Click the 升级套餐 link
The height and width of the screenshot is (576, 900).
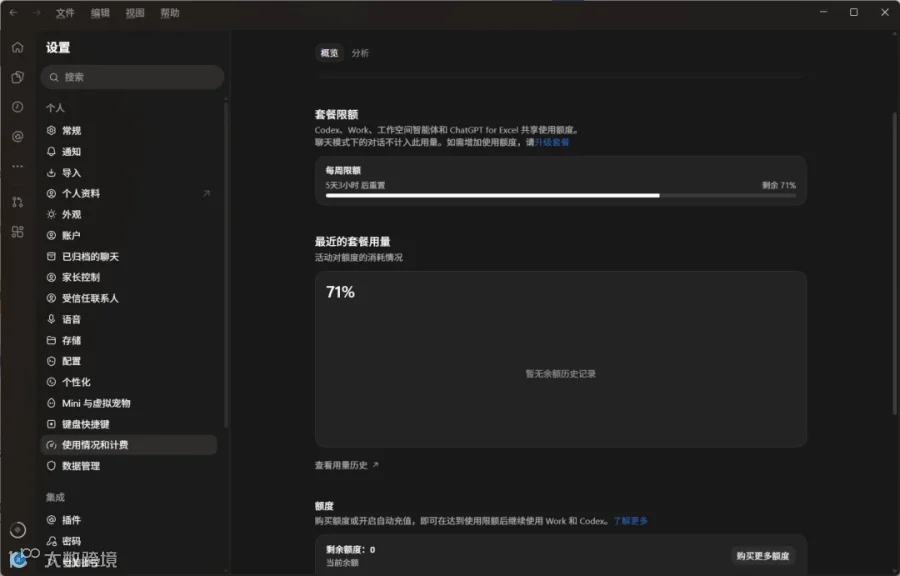click(552, 142)
